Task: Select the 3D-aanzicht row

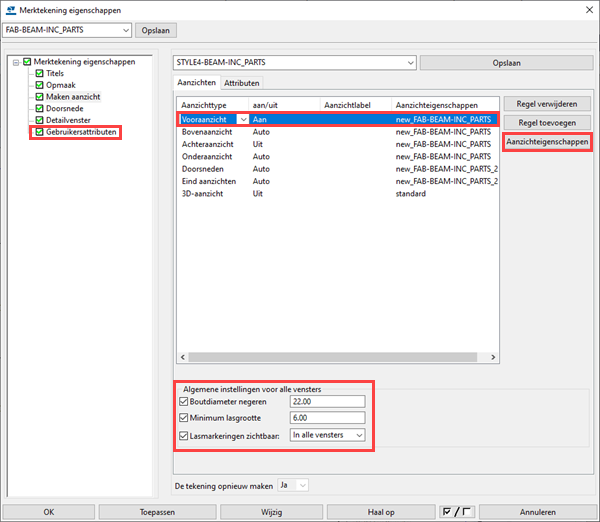Action: click(338, 194)
